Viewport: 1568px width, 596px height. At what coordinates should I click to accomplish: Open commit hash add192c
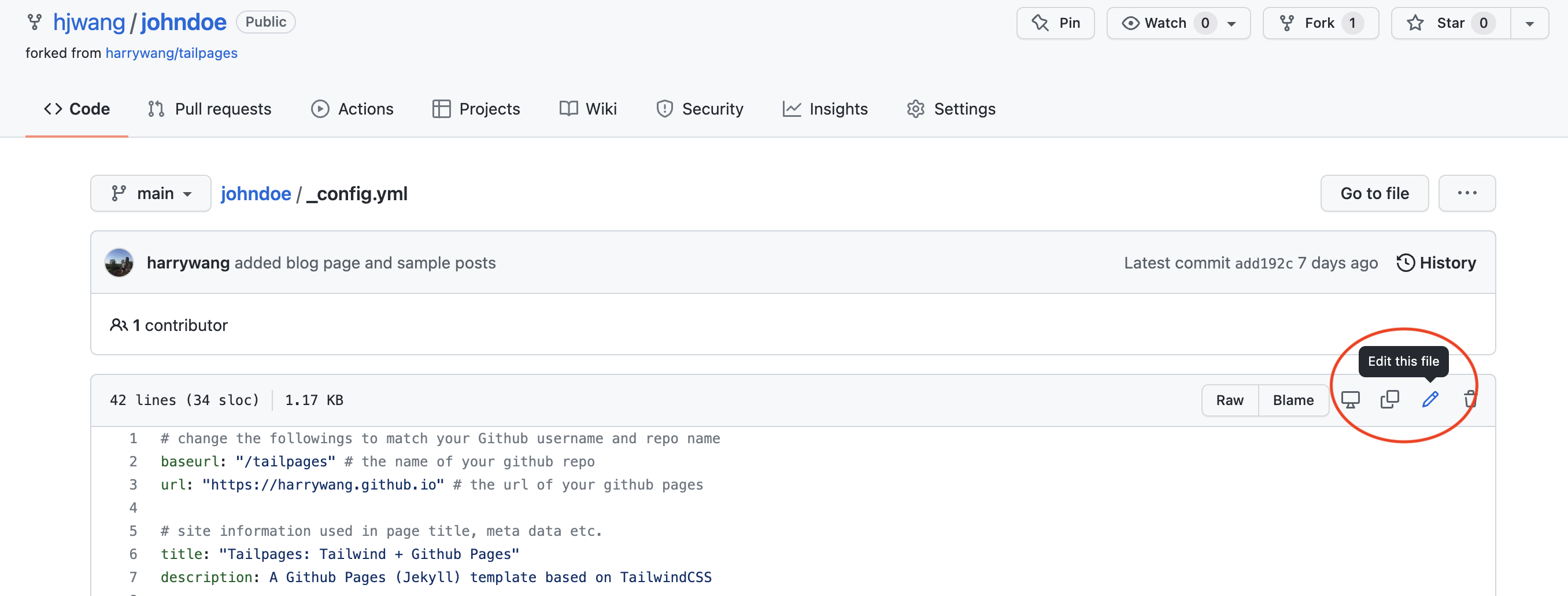[1264, 263]
